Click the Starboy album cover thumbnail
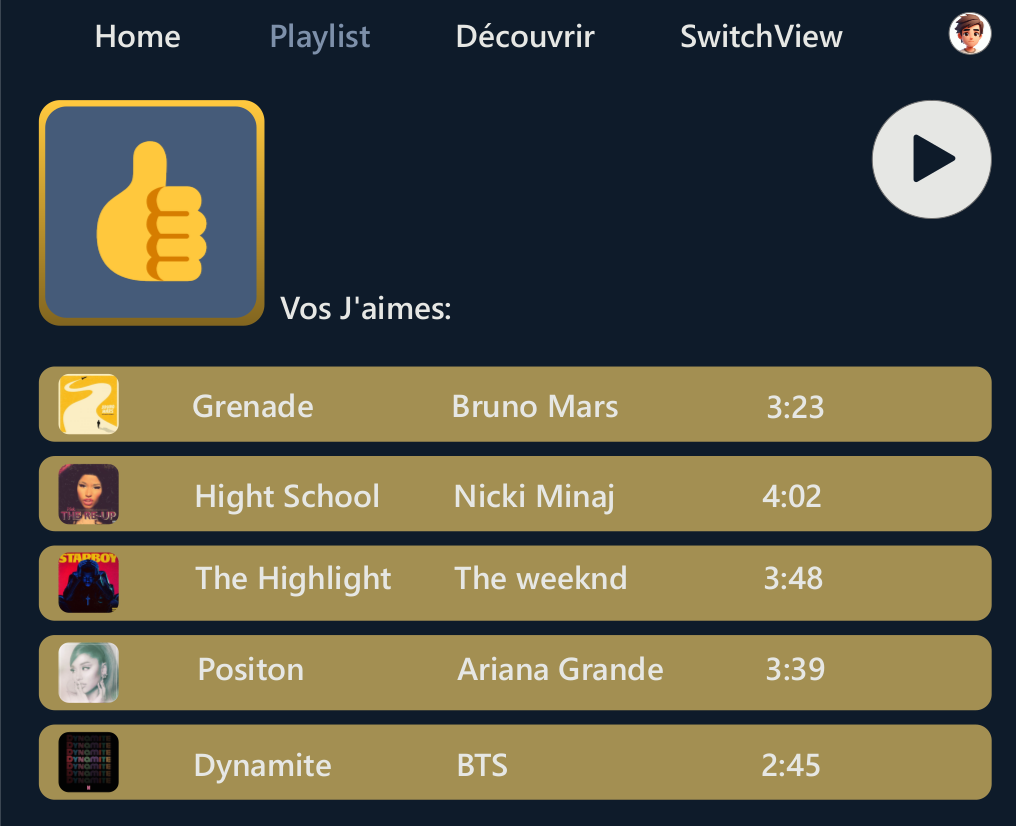 [x=89, y=583]
